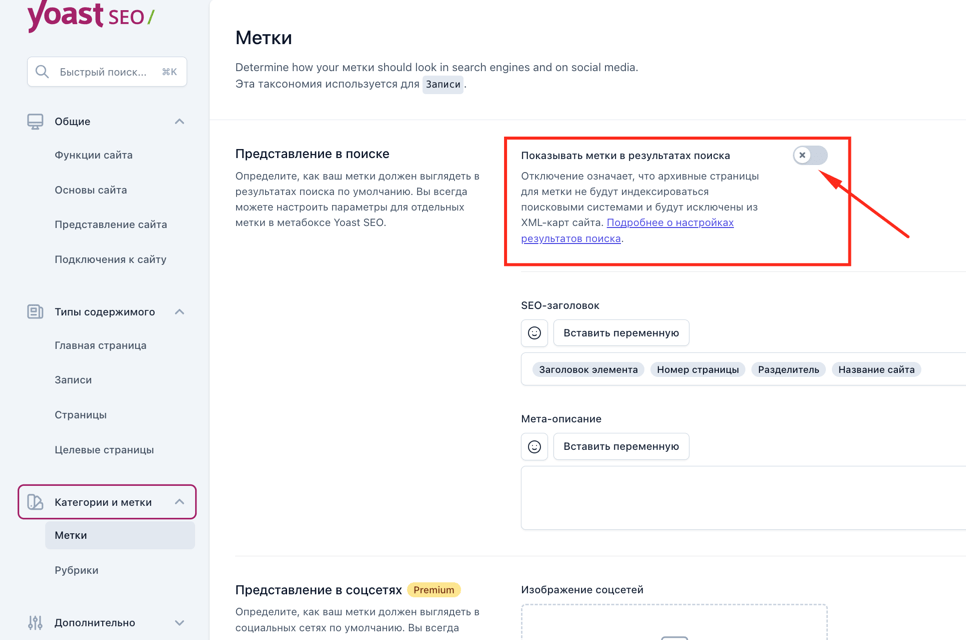This screenshot has width=966, height=640.
Task: Click the Записи code tag in description
Action: pyautogui.click(x=443, y=84)
